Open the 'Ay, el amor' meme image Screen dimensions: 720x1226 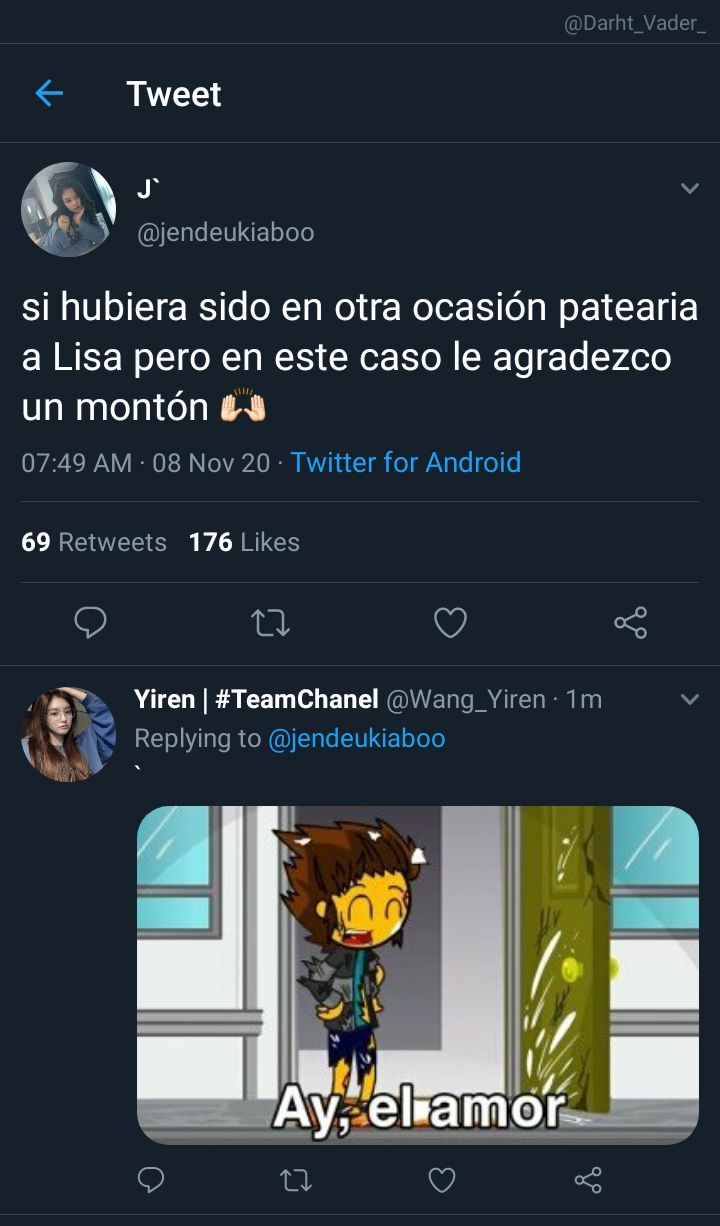417,975
